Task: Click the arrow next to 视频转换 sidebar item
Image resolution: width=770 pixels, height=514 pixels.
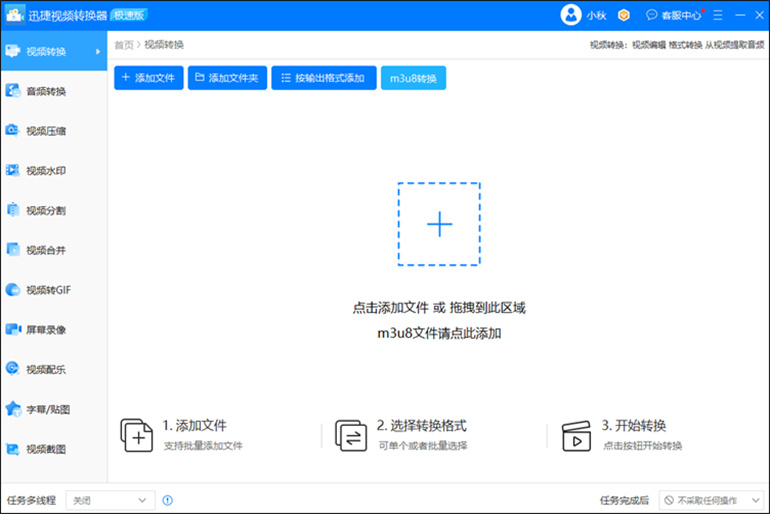Action: coord(98,52)
